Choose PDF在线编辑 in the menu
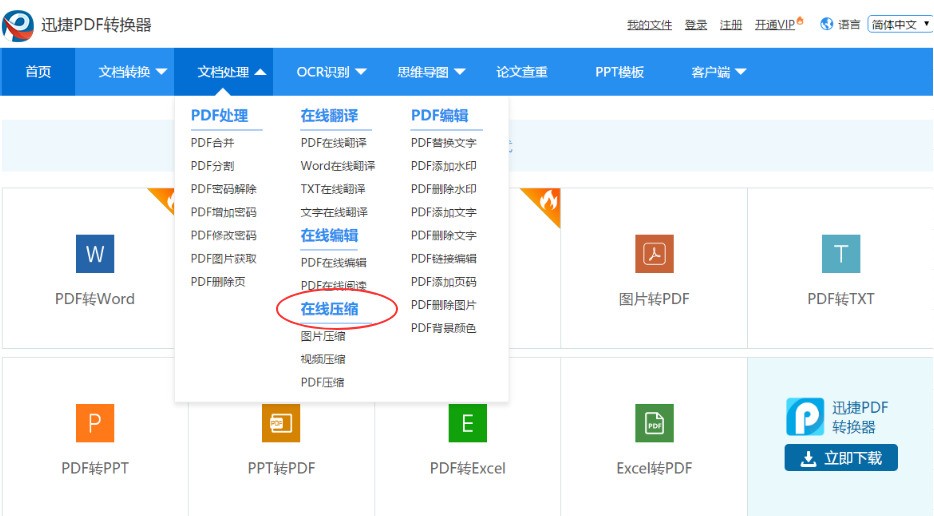Viewport: 934px width, 516px height. (334, 262)
